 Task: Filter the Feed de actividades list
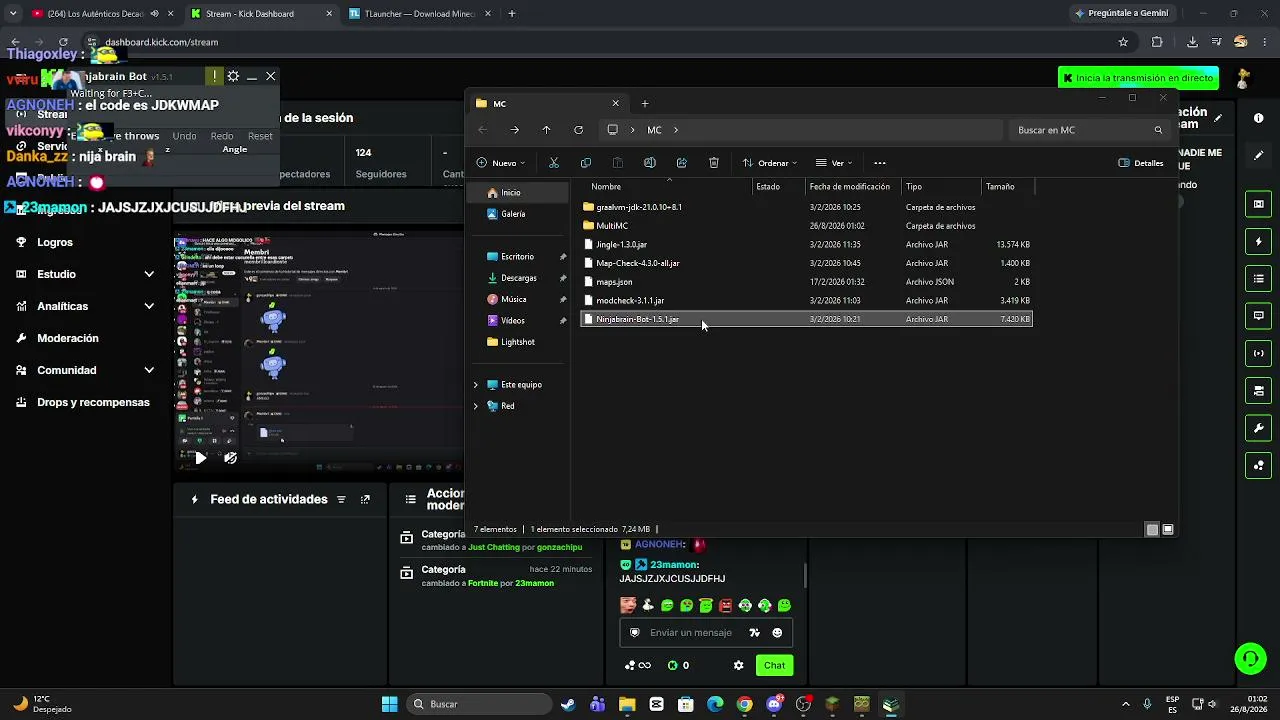click(x=341, y=499)
